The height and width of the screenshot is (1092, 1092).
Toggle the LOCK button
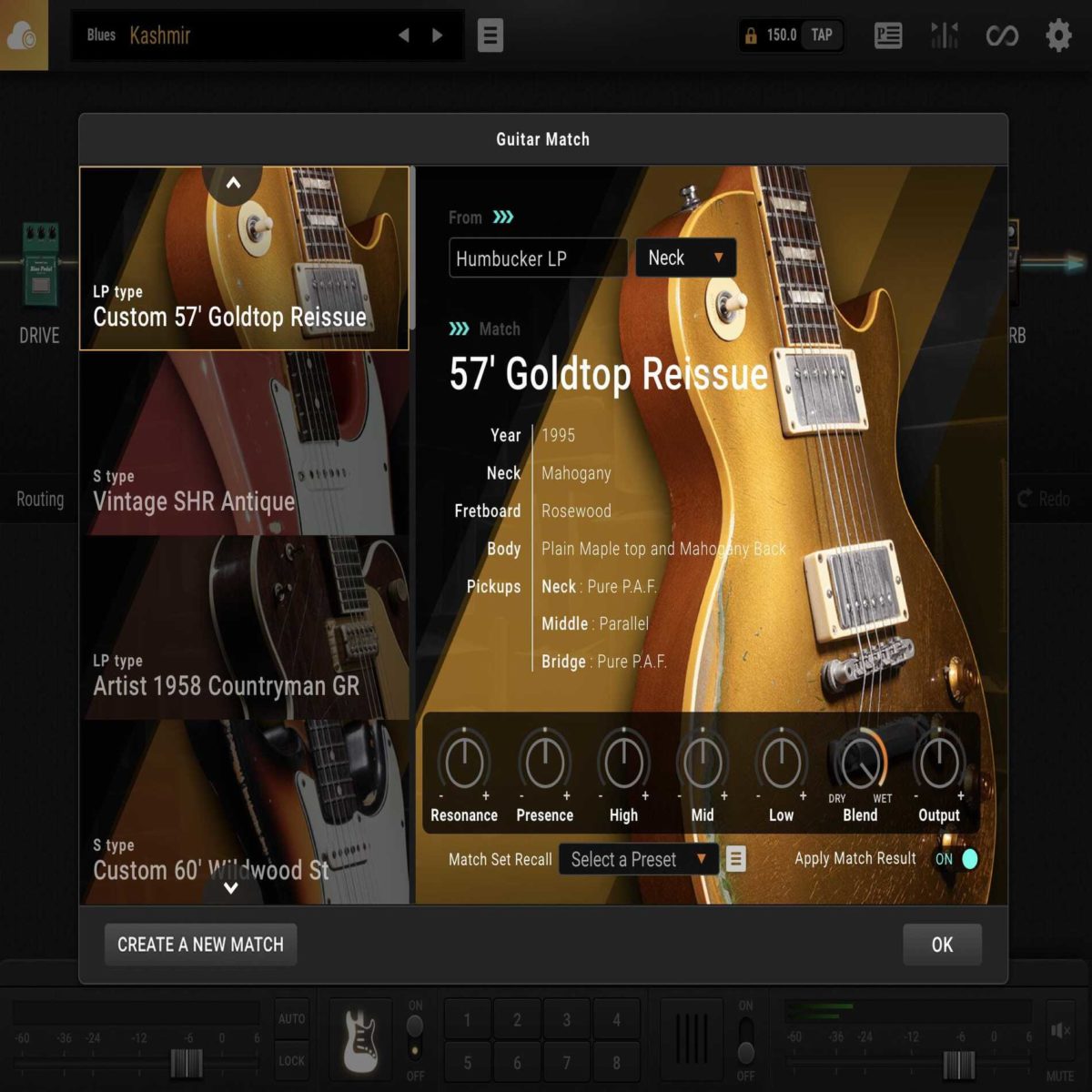pos(291,1061)
